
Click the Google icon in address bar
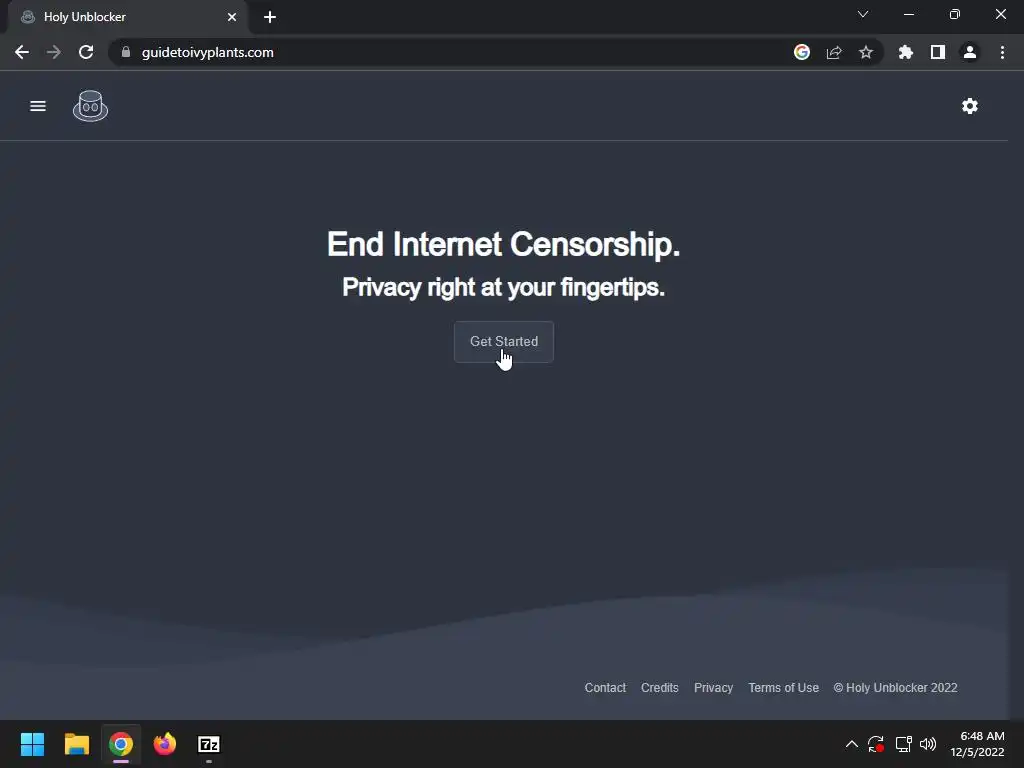coord(802,52)
